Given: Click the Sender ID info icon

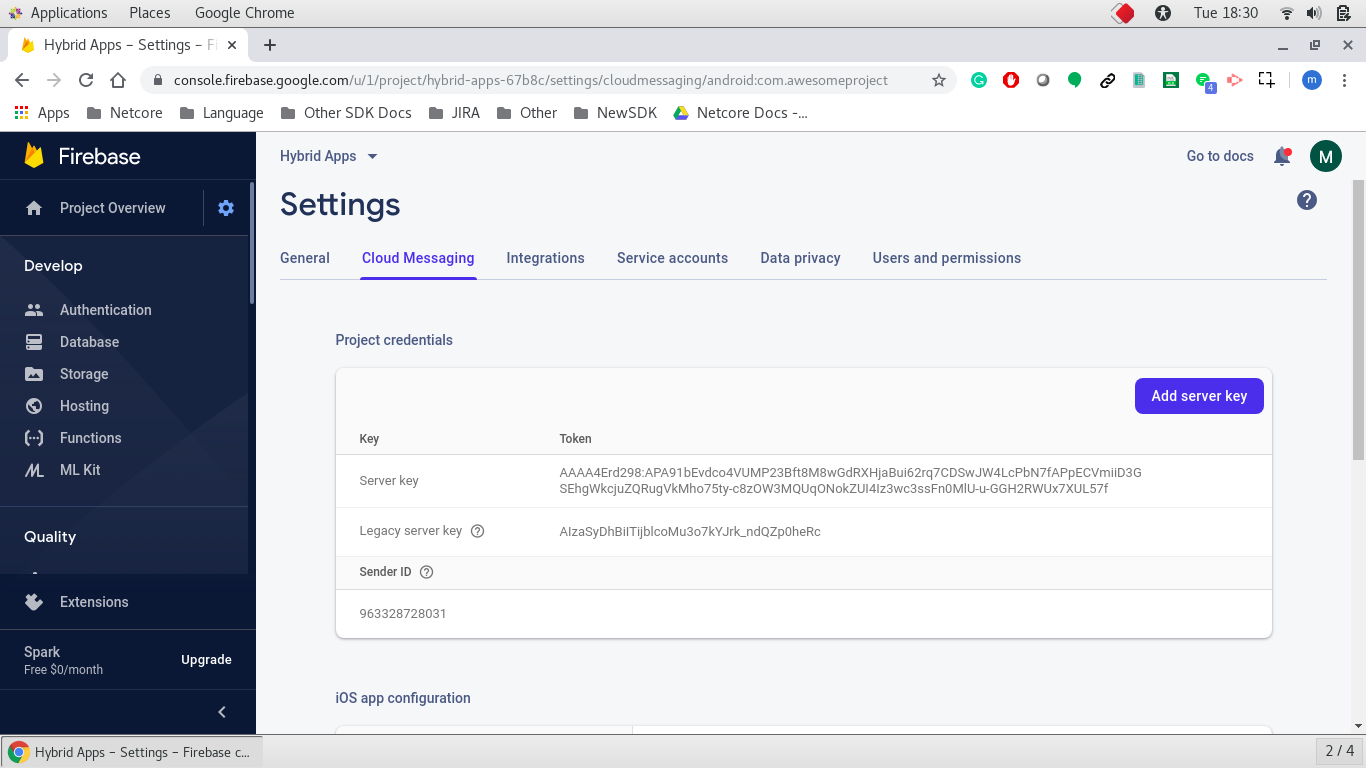Looking at the screenshot, I should pos(427,572).
